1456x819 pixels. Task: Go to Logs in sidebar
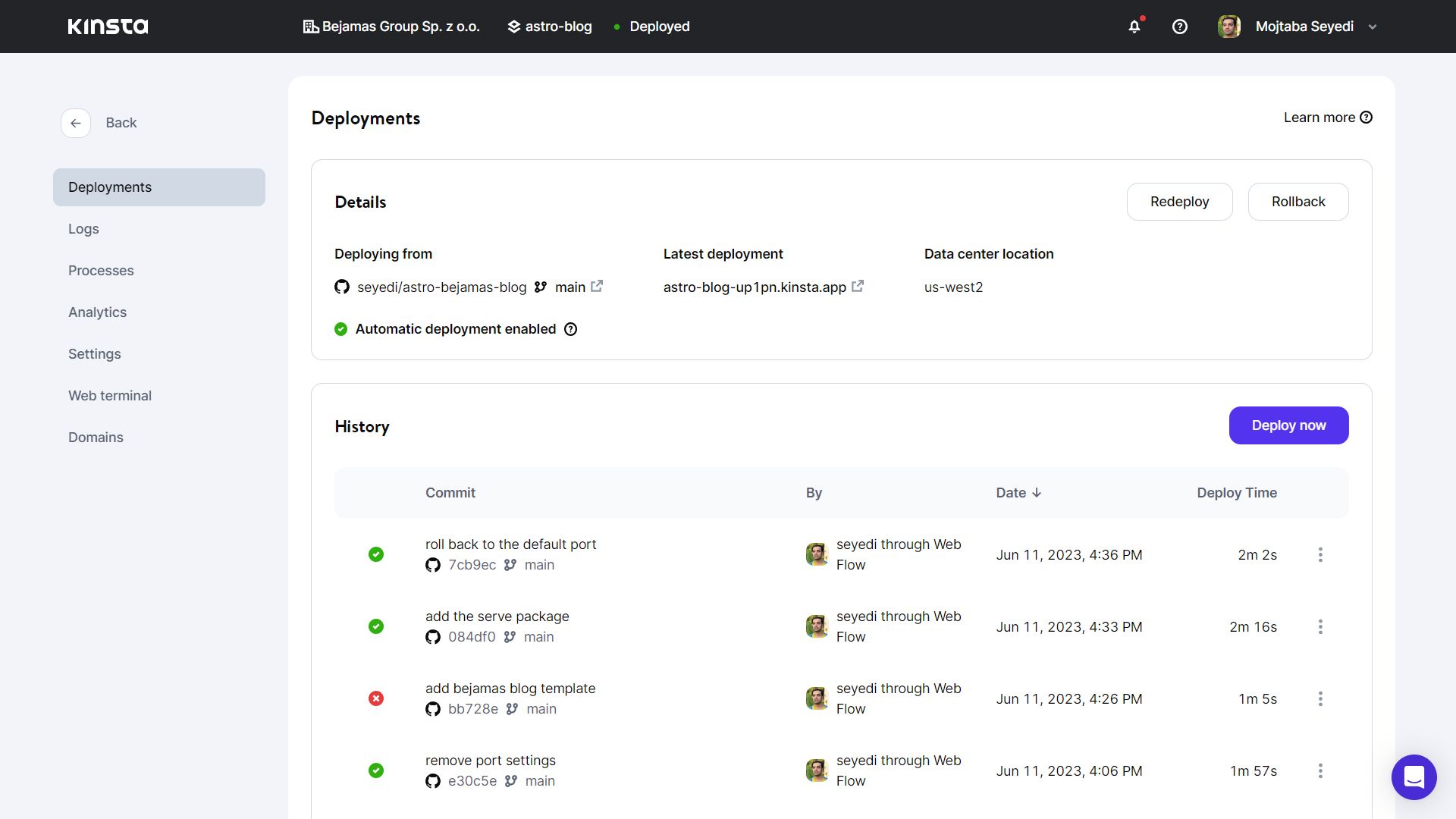[83, 229]
